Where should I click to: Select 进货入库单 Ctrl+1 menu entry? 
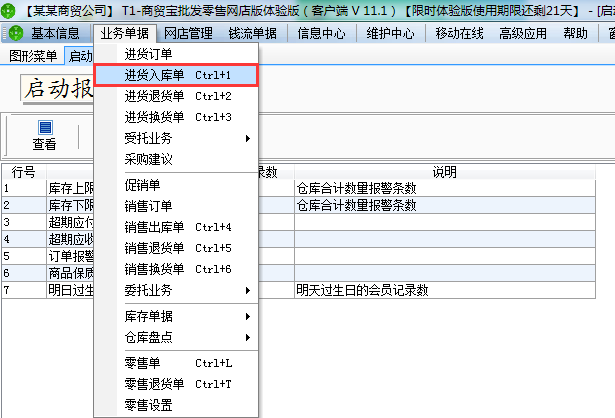tap(176, 75)
